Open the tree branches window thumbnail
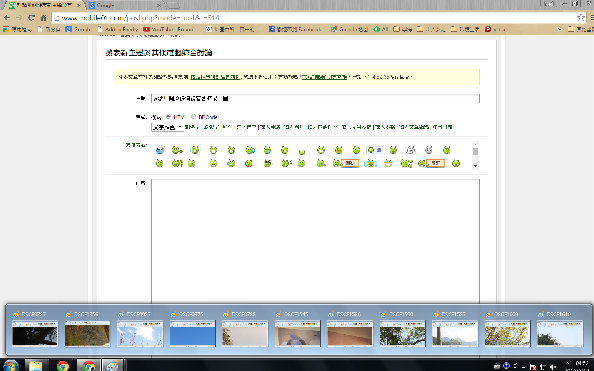This screenshot has width=594, height=371. [402, 333]
